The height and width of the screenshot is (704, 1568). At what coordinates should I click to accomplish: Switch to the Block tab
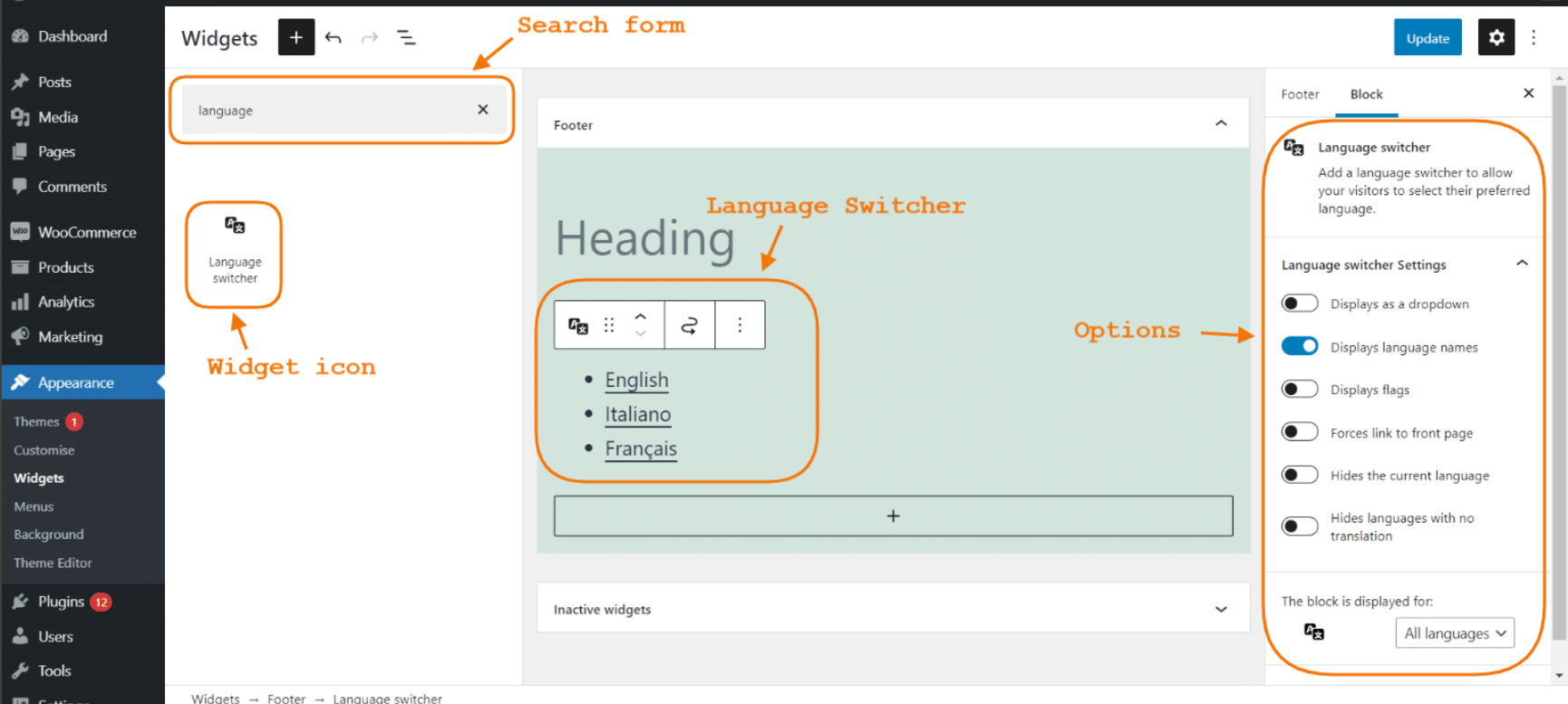coord(1366,94)
